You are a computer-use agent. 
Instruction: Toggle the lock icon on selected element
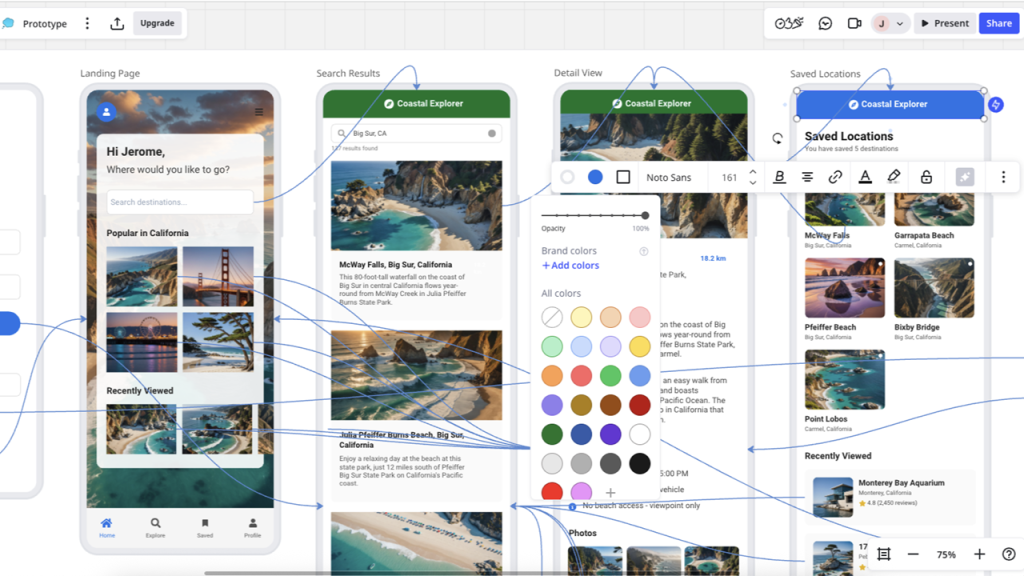coord(926,177)
